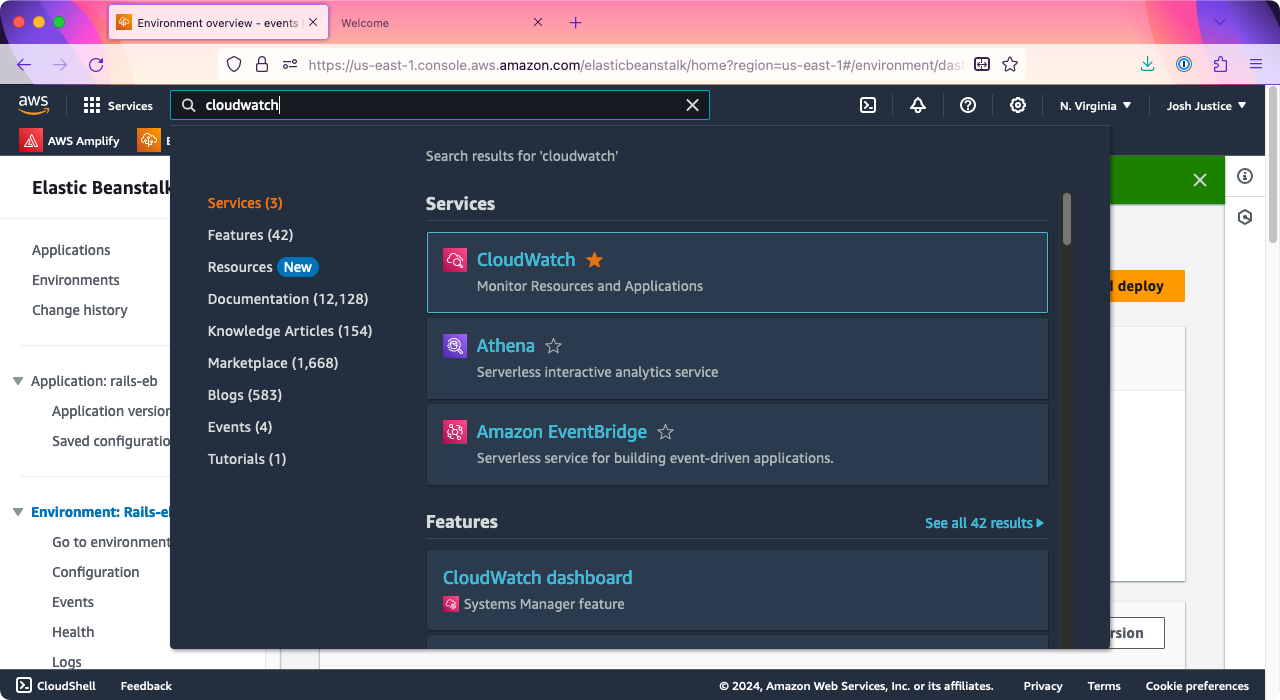Open the AWS logo home link
1280x700 pixels.
(x=33, y=104)
